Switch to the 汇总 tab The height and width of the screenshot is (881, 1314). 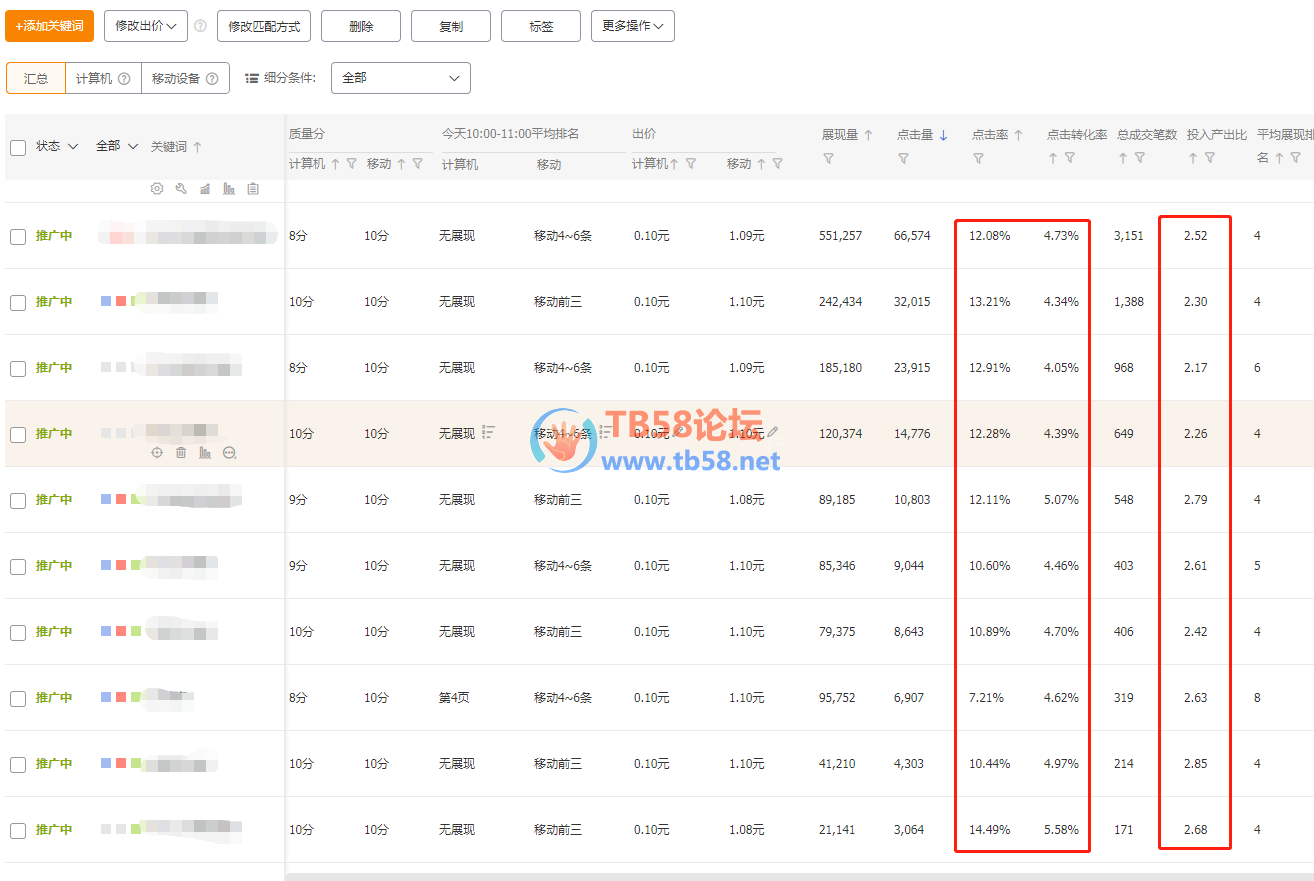click(x=36, y=78)
